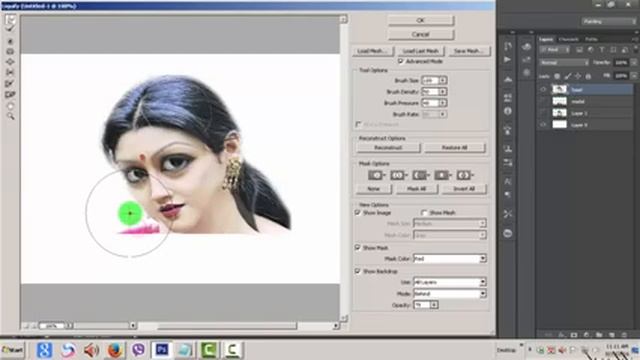Open Firefox from the taskbar
640x360 pixels.
[x=115, y=350]
